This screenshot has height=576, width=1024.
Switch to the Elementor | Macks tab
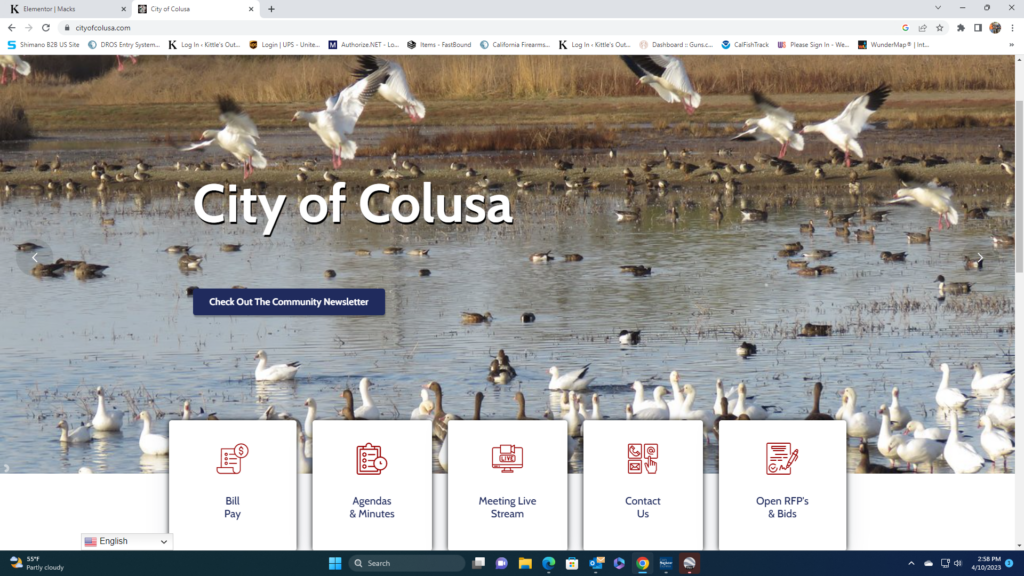[65, 9]
